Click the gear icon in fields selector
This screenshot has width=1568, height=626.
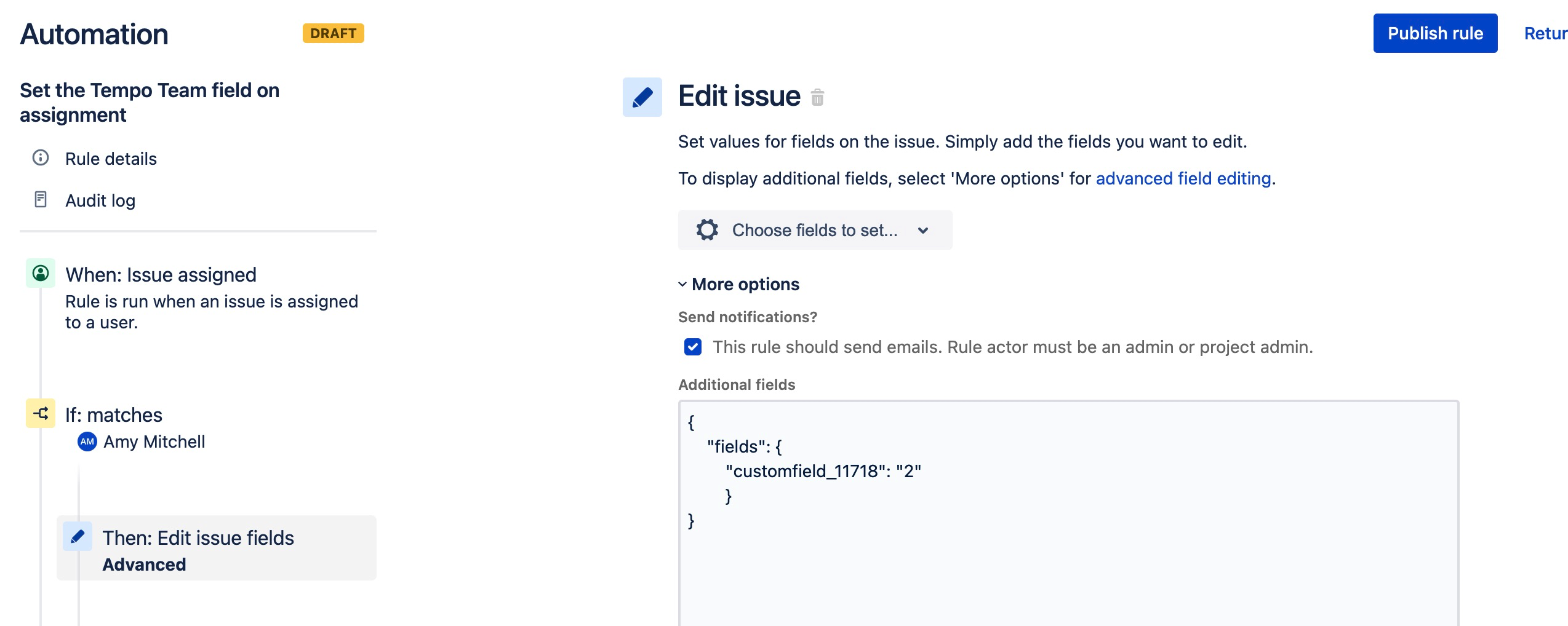click(707, 230)
